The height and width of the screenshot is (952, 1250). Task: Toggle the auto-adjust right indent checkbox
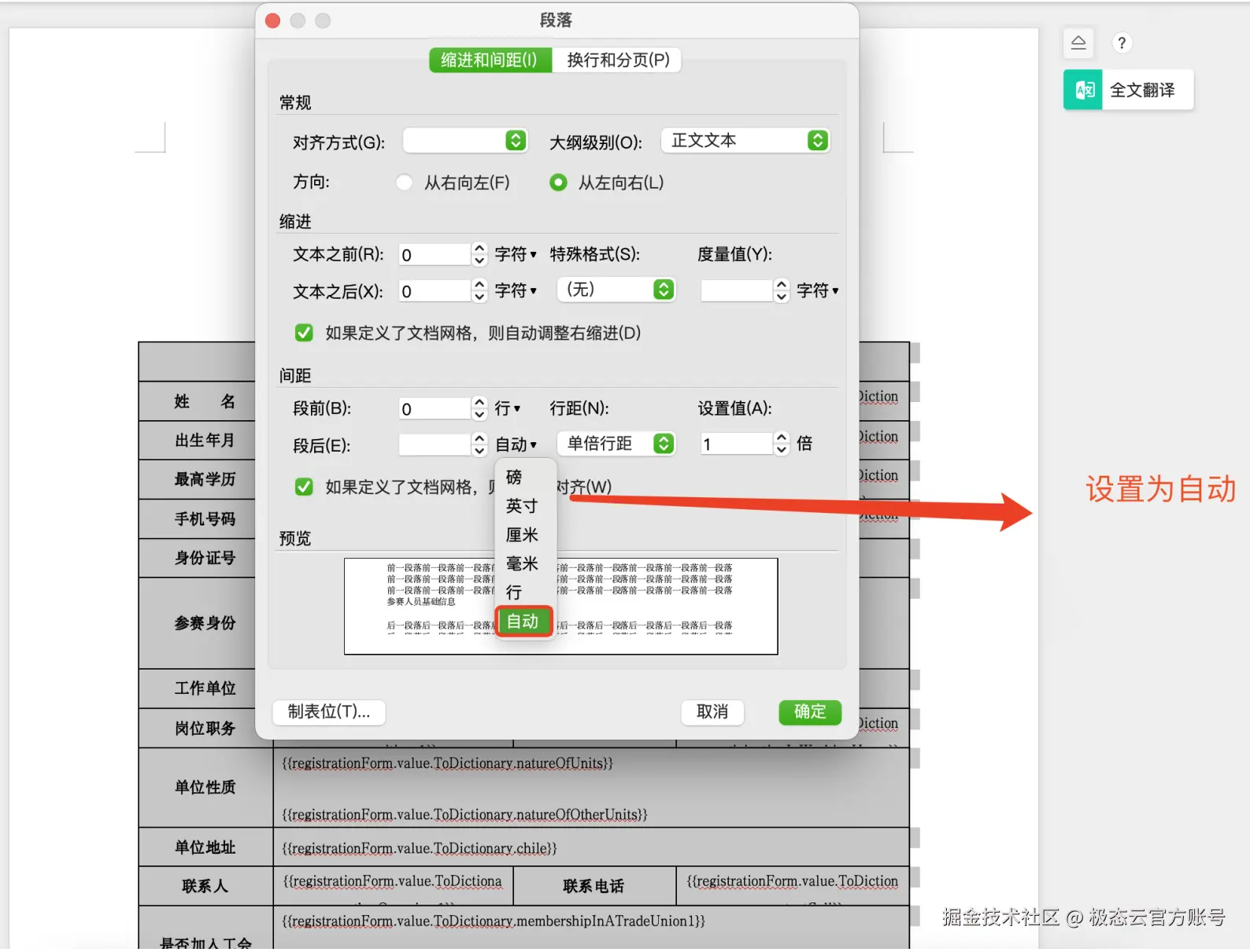click(304, 333)
